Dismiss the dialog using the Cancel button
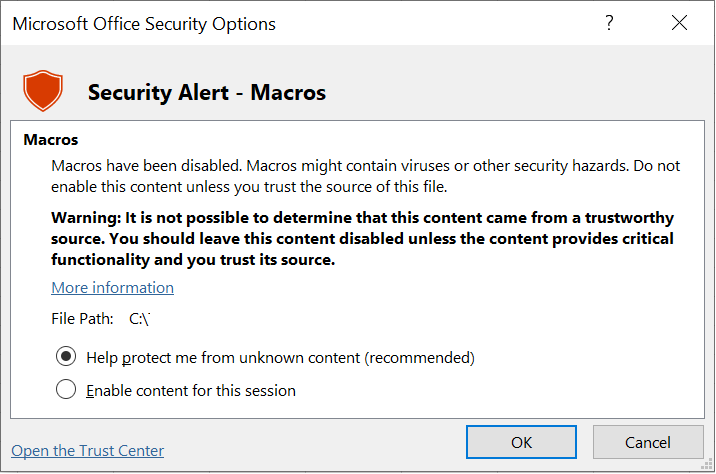The height and width of the screenshot is (474, 716). pyautogui.click(x=648, y=442)
